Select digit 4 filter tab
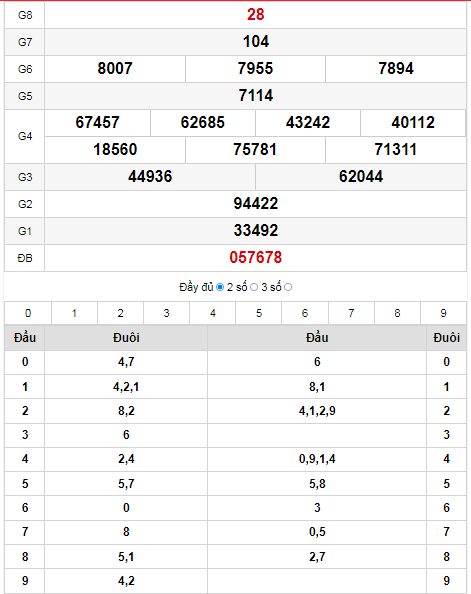This screenshot has width=471, height=594. point(213,313)
